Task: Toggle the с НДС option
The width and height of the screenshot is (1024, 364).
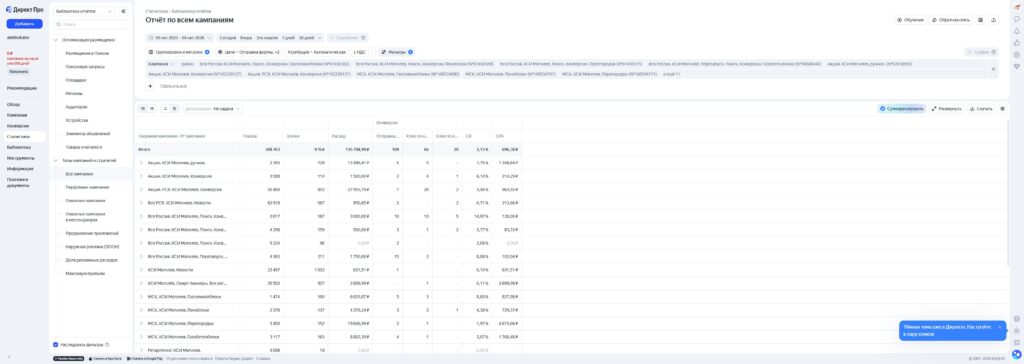Action: pyautogui.click(x=361, y=52)
